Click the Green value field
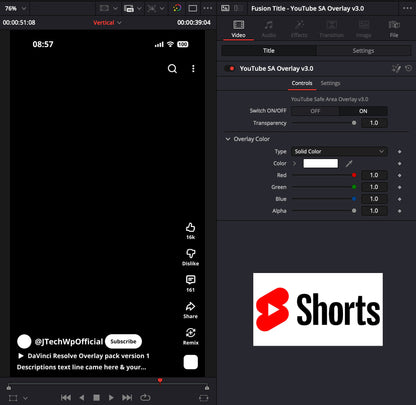 pyautogui.click(x=374, y=187)
